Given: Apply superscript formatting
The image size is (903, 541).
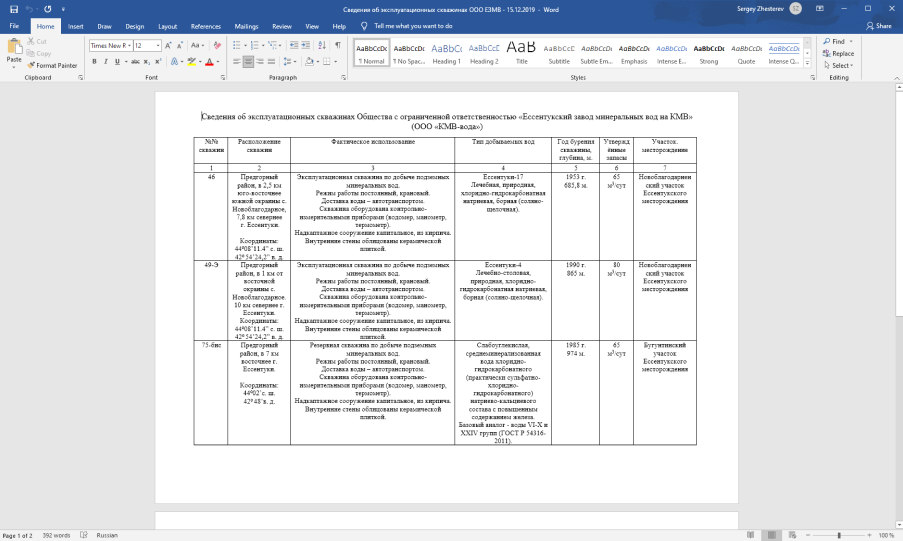Looking at the screenshot, I should coord(158,62).
